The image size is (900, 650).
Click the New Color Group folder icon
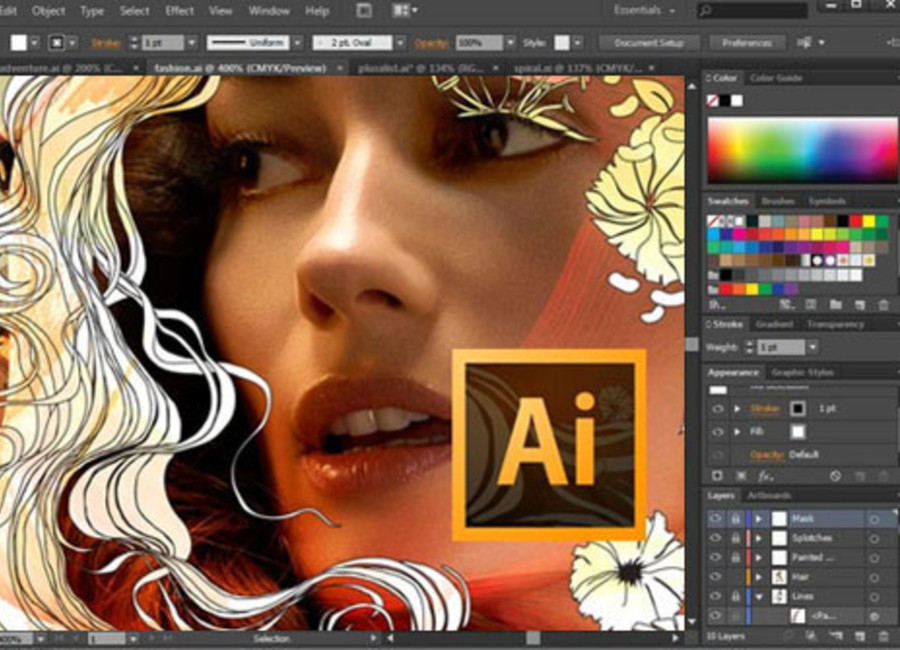(835, 304)
